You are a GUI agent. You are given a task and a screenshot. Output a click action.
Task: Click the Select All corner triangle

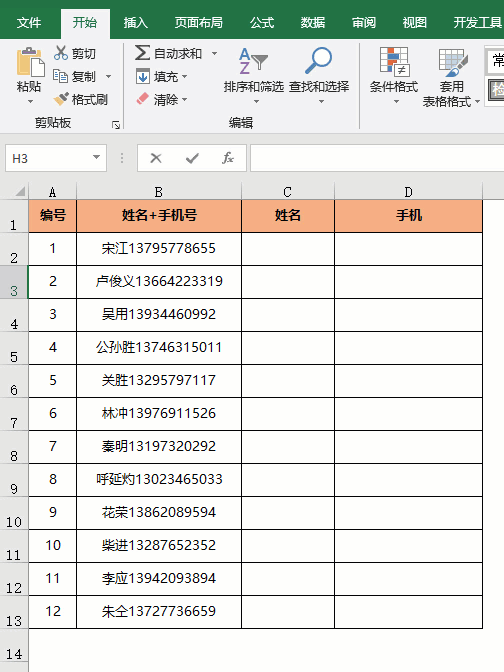point(20,192)
